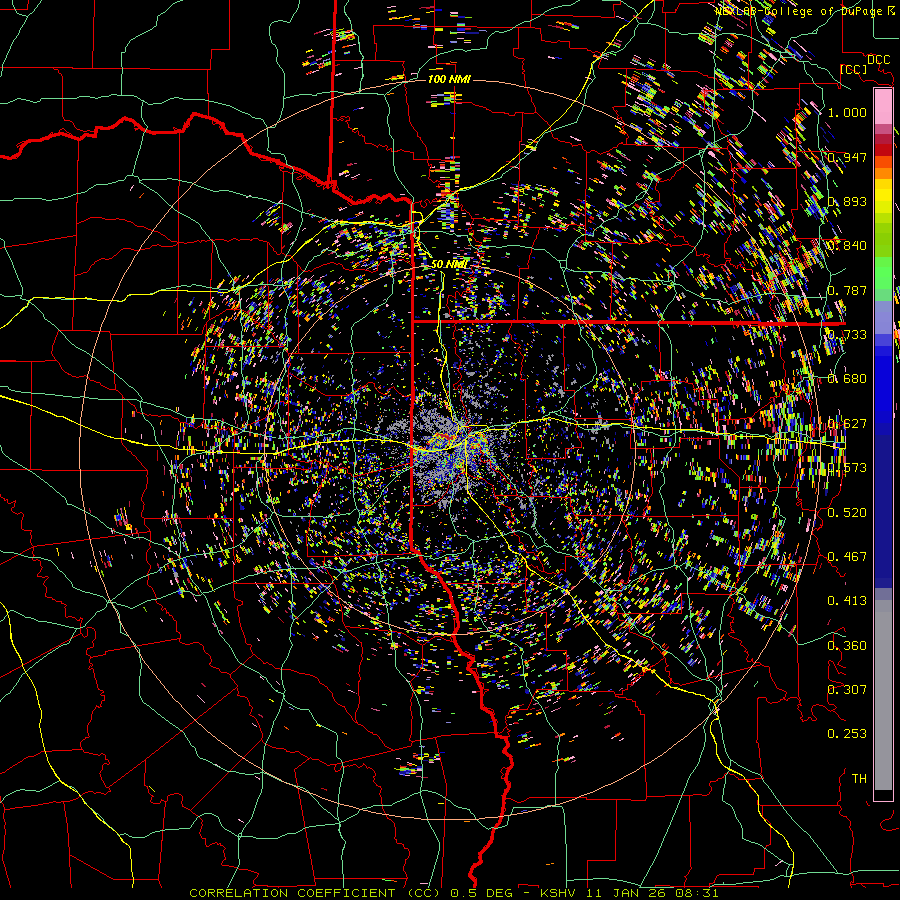
Task: Click the 08:31 timestamp in the footer
Action: tap(699, 893)
